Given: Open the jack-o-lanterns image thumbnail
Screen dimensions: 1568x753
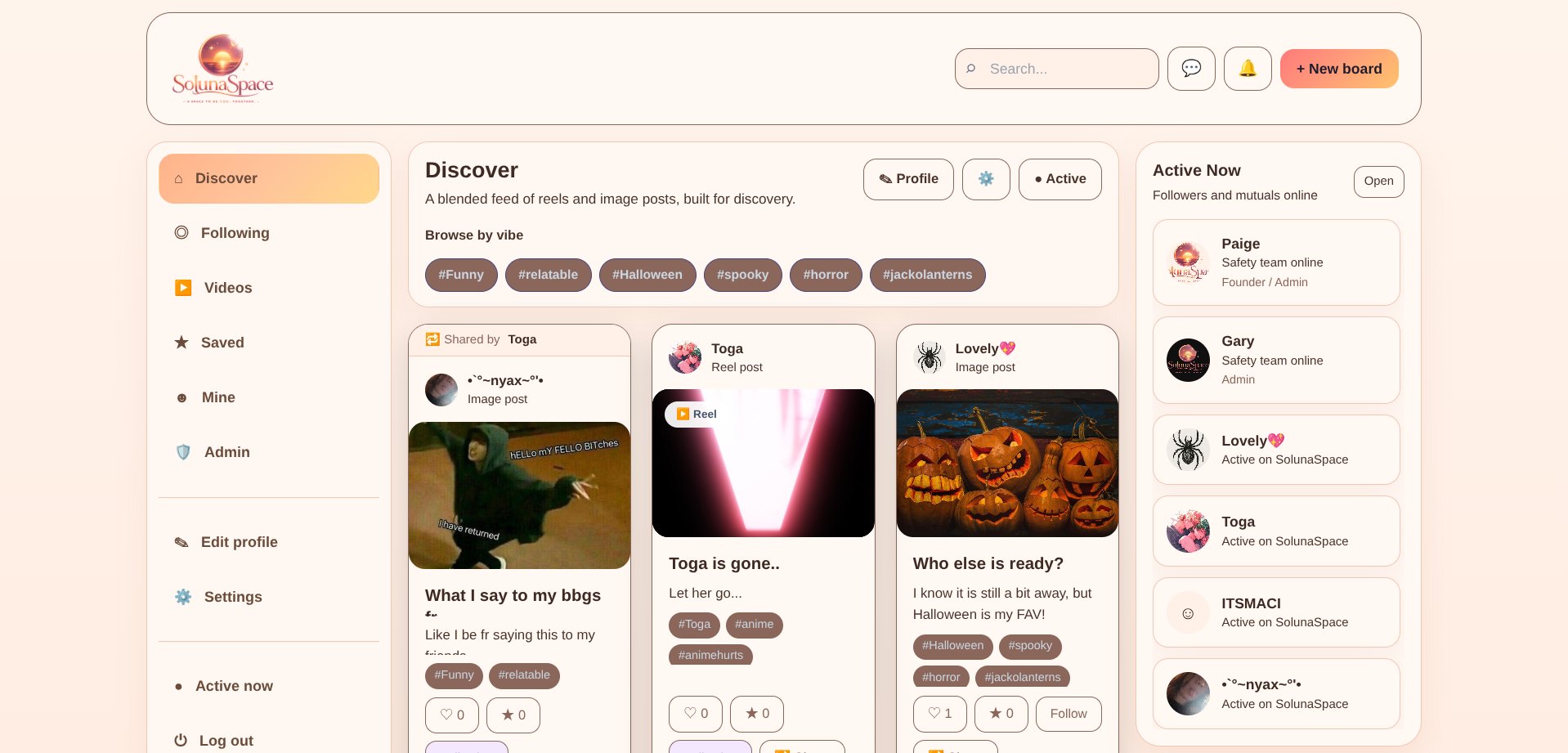Looking at the screenshot, I should coord(1007,463).
